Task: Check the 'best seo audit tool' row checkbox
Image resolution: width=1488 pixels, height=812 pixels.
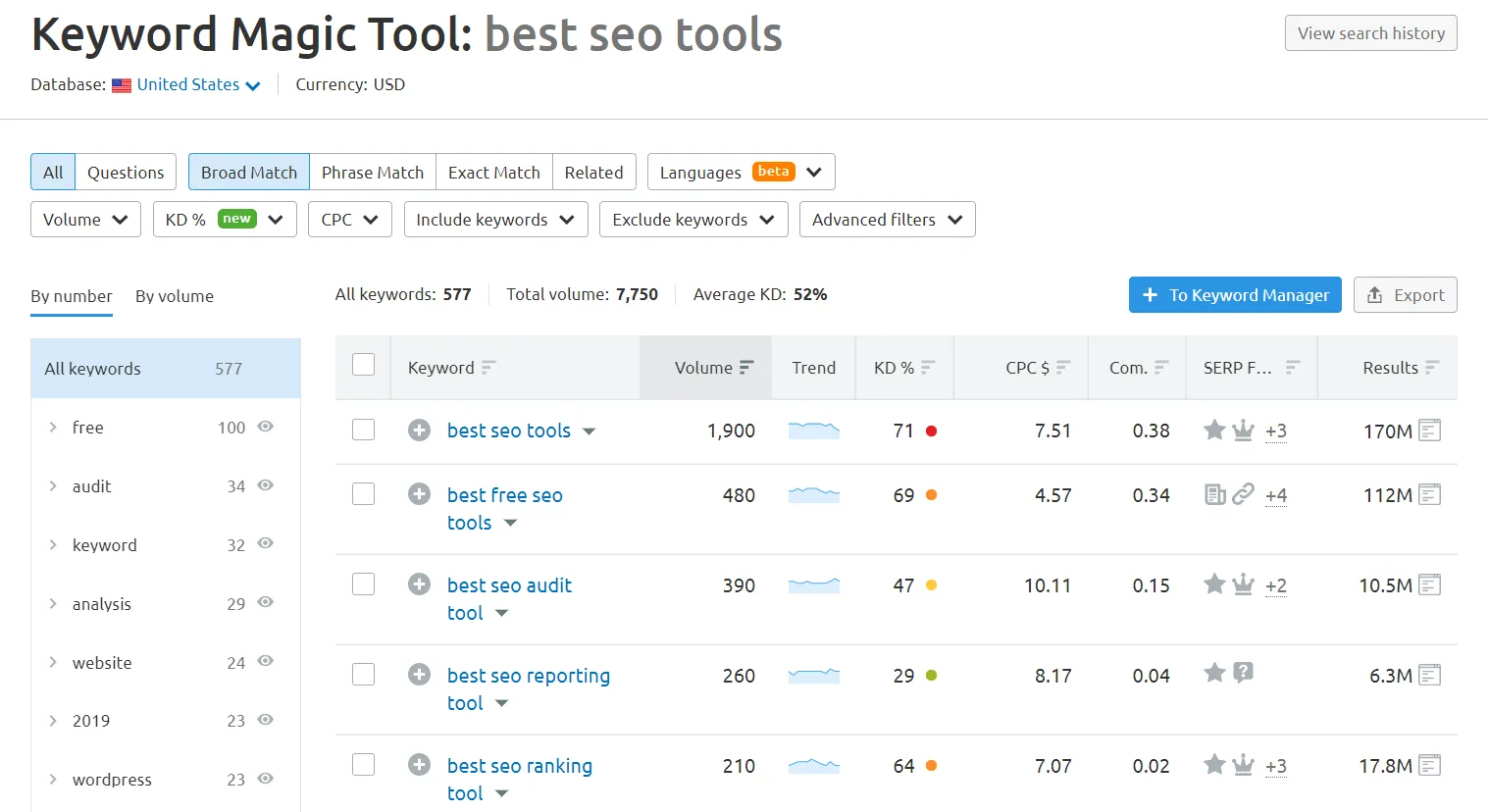Action: [x=363, y=584]
